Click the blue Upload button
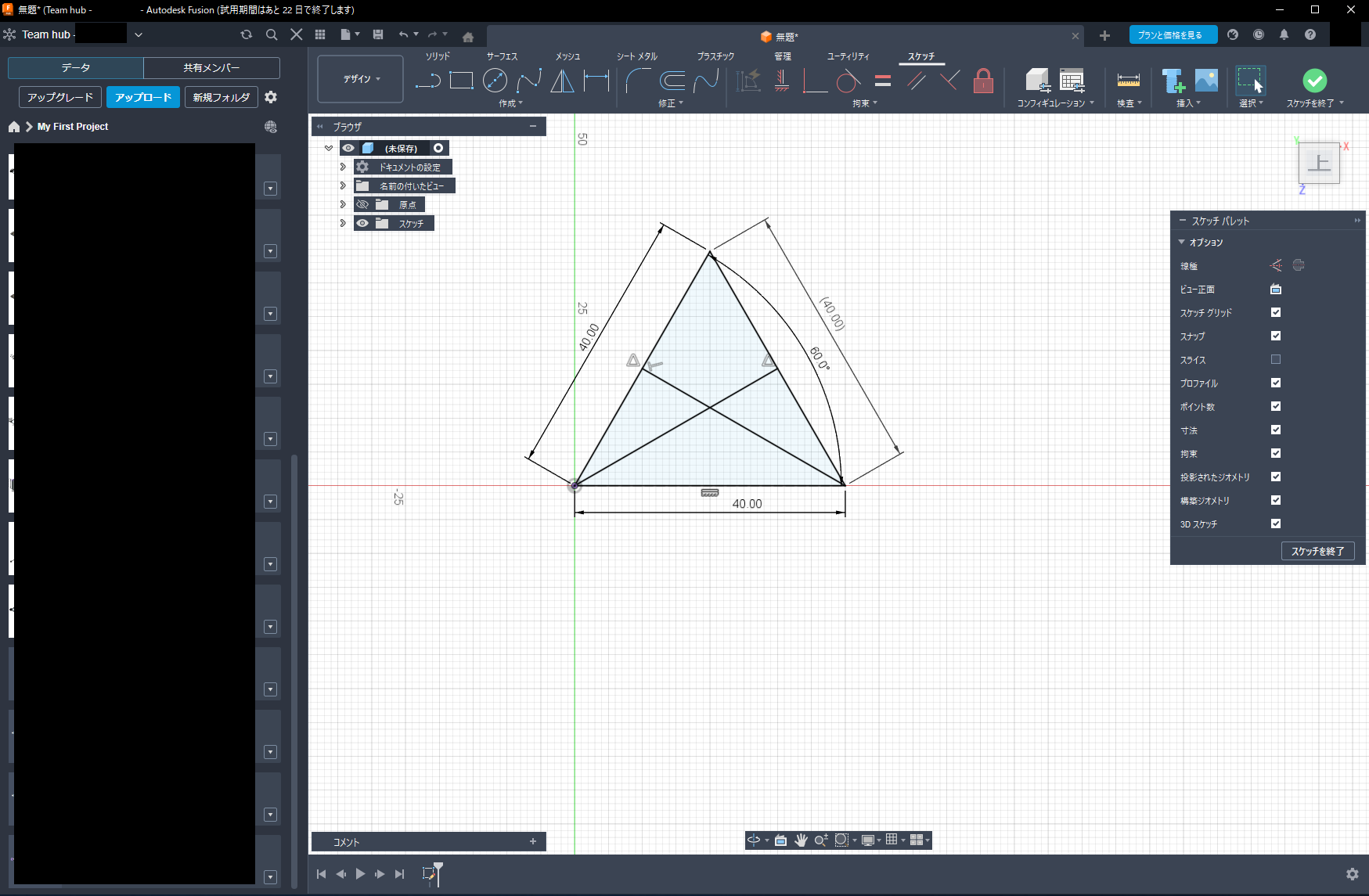The width and height of the screenshot is (1369, 896). 143,97
